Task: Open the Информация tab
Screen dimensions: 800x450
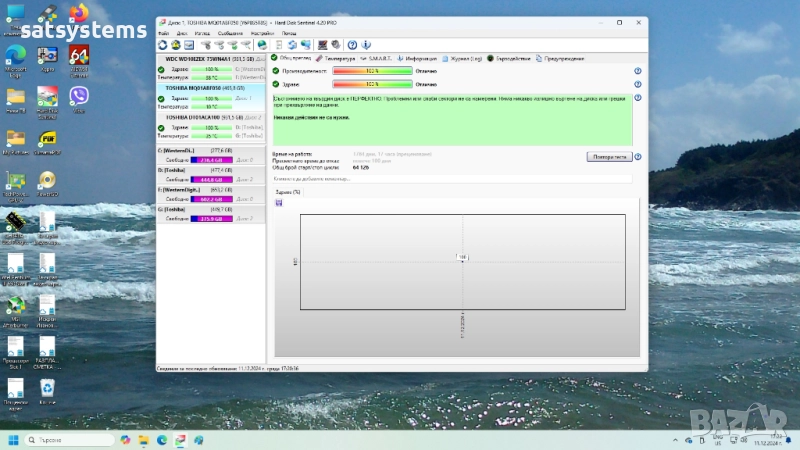Action: (x=420, y=58)
